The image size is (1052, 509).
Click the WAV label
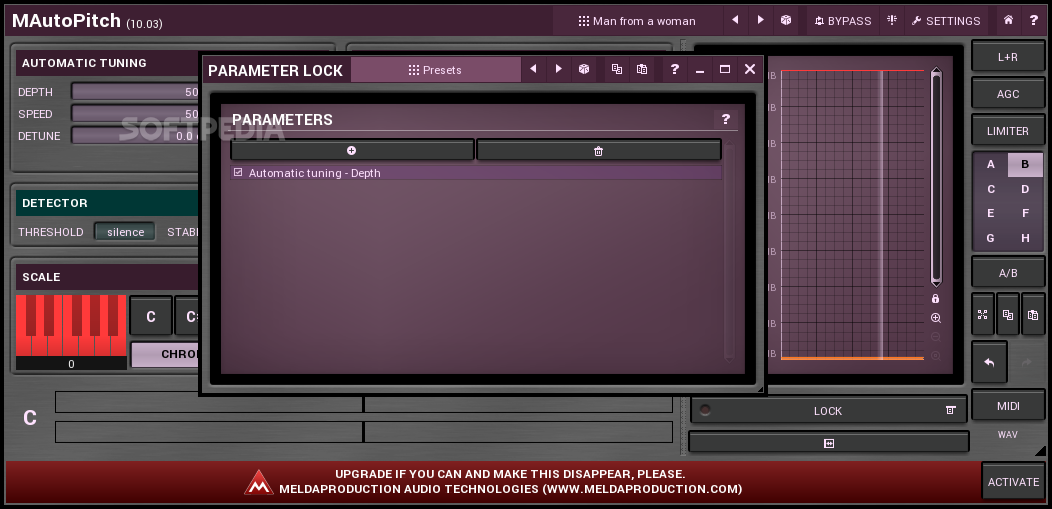[x=1008, y=435]
